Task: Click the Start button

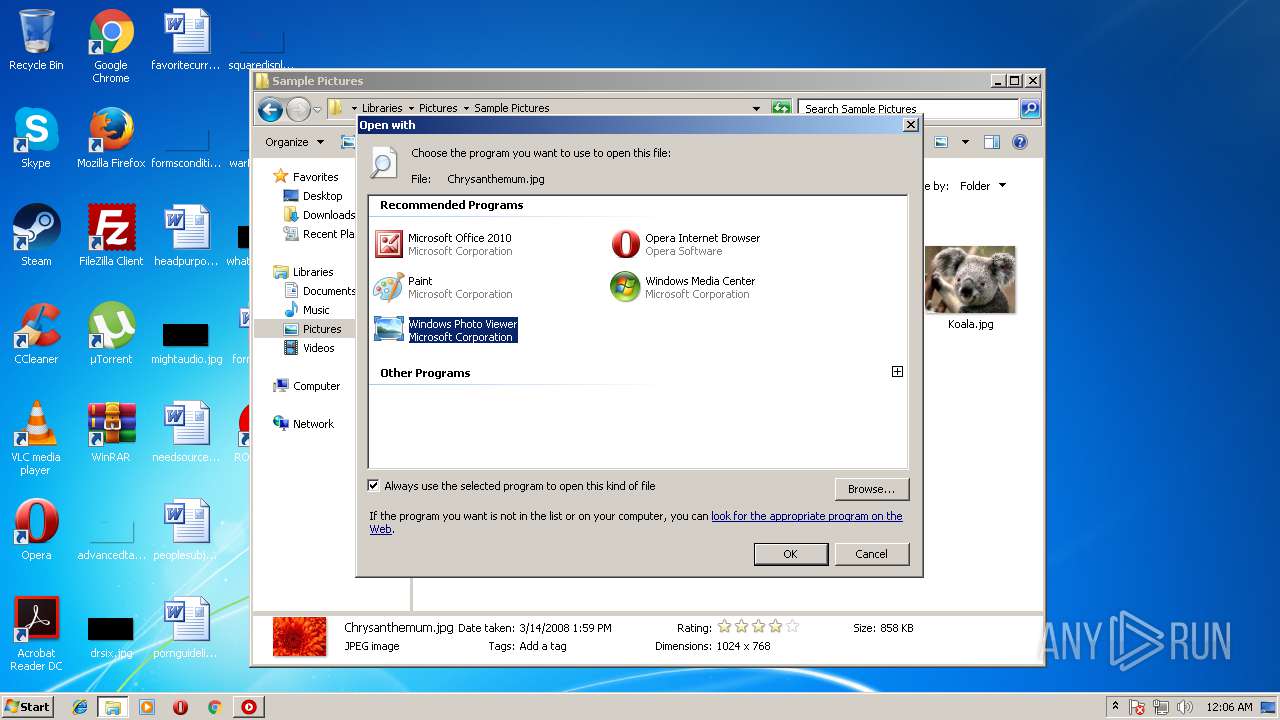Action: point(28,706)
